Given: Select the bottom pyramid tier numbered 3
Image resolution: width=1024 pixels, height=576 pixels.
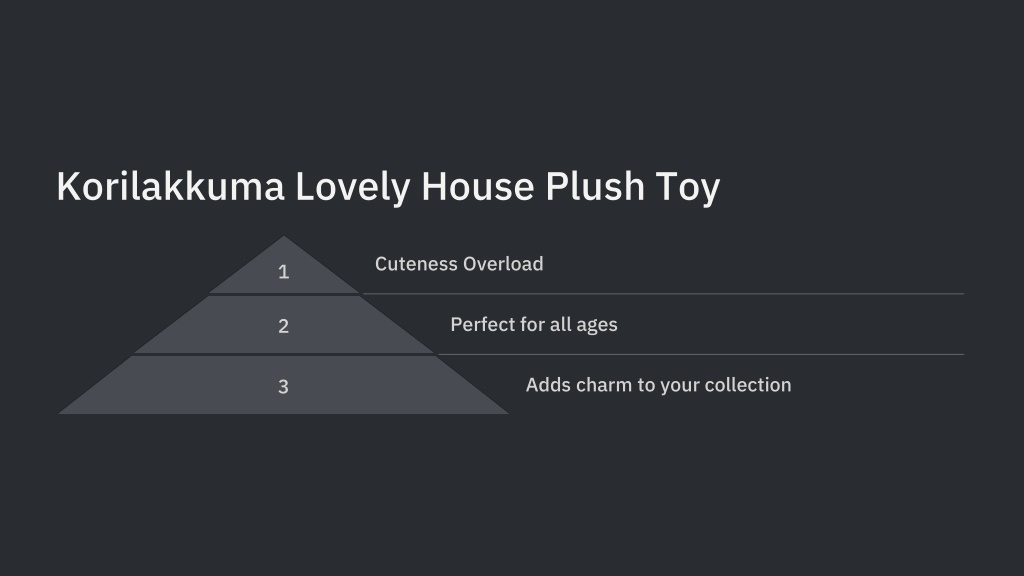Looking at the screenshot, I should pos(283,386).
